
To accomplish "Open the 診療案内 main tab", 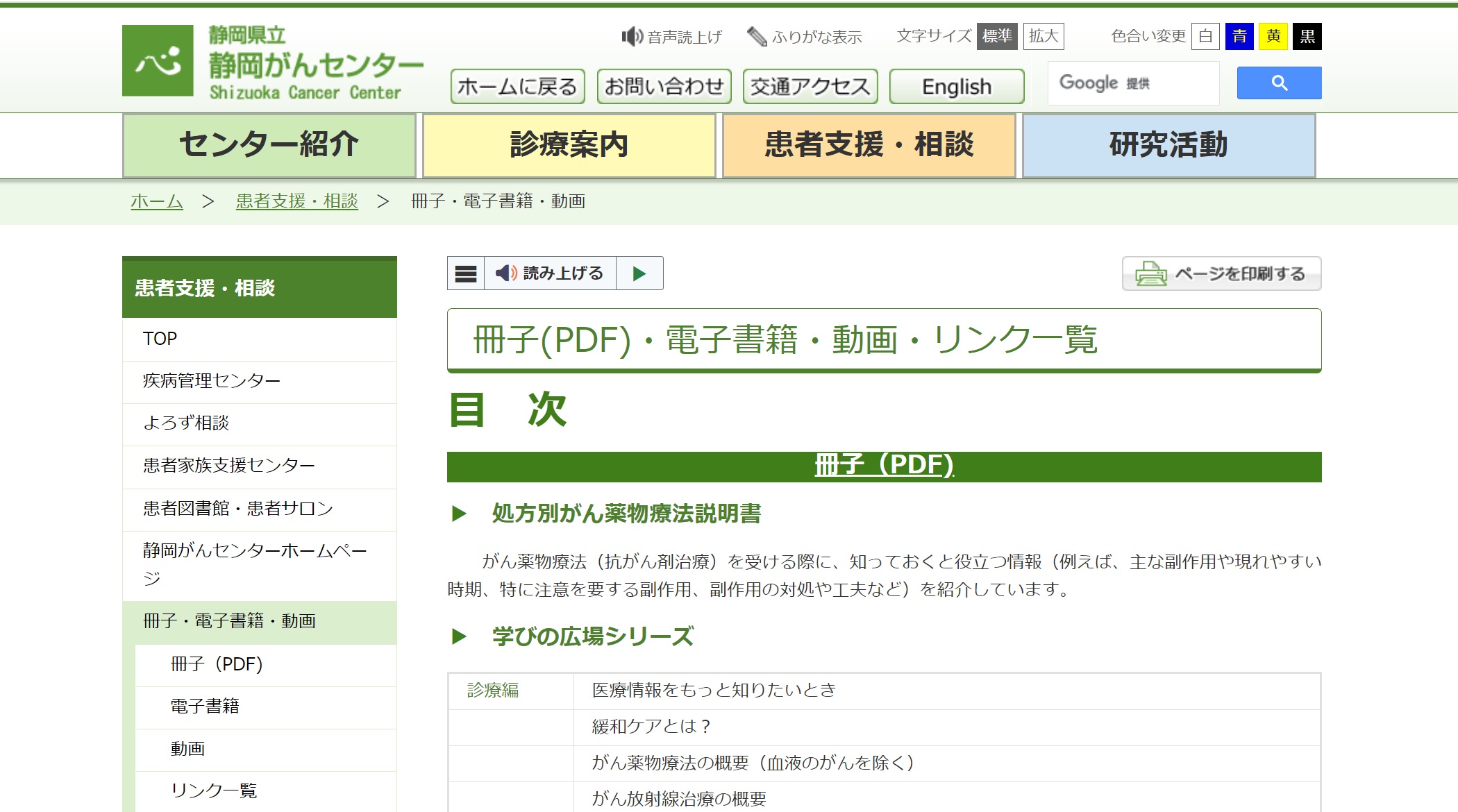I will [x=569, y=145].
